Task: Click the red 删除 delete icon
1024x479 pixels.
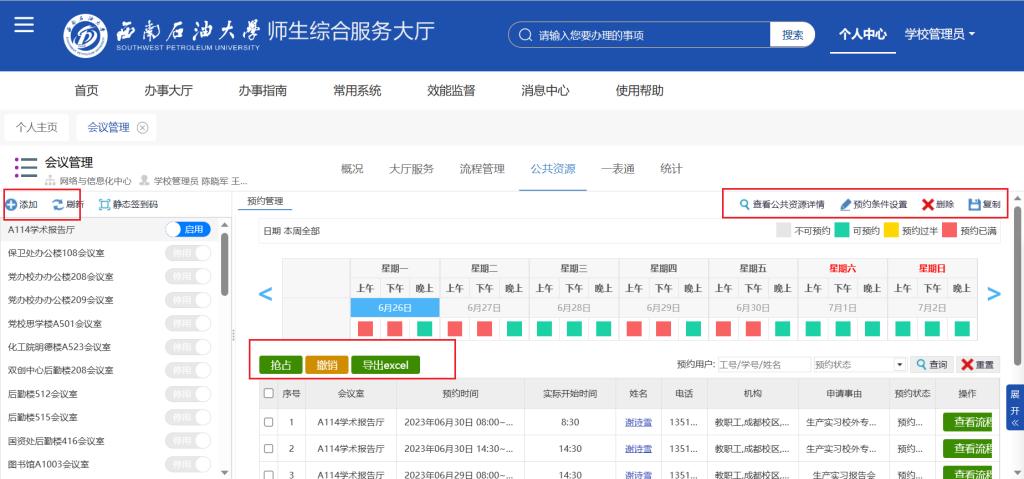Action: click(x=928, y=204)
